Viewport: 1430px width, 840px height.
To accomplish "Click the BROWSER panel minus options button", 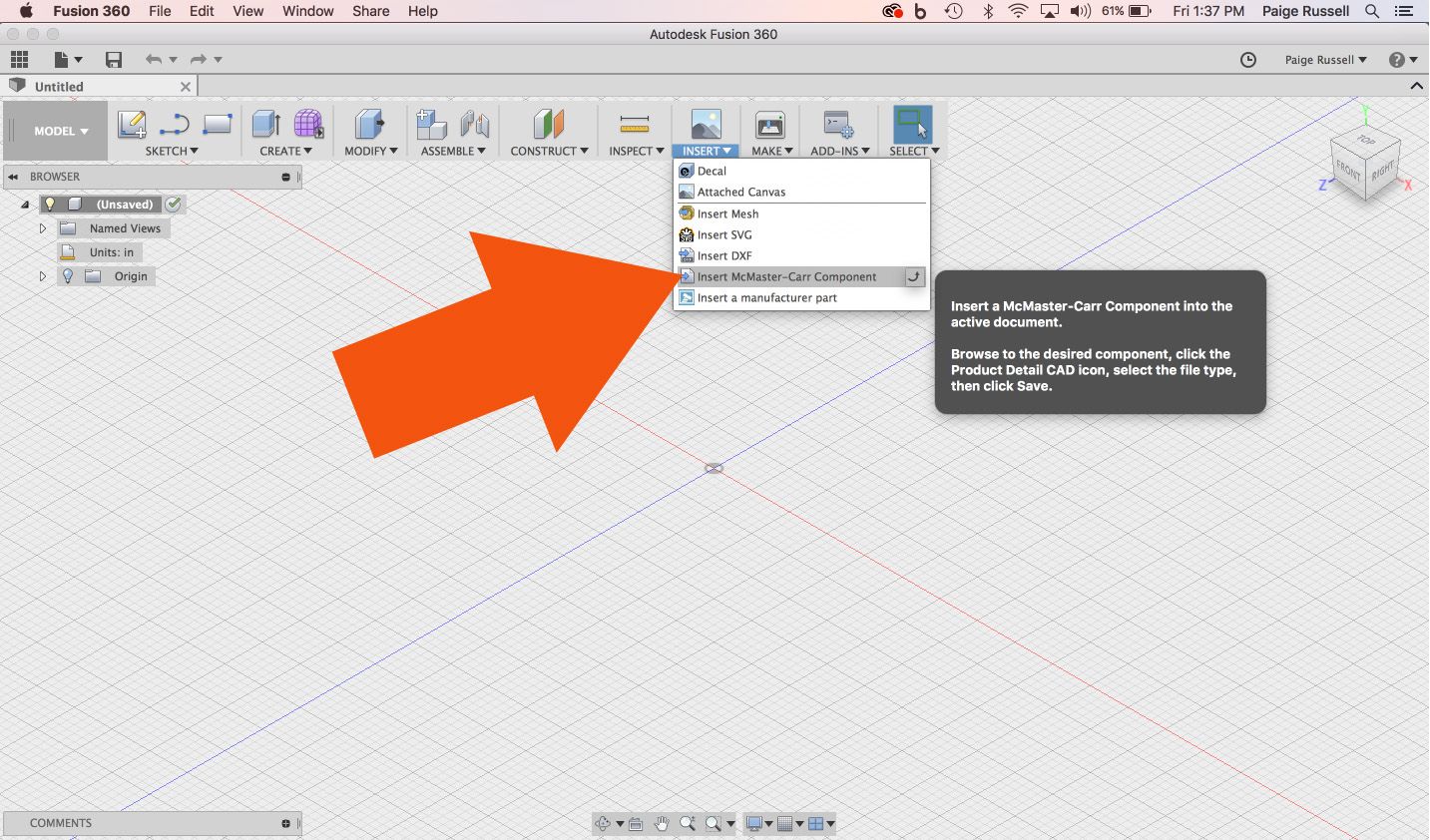I will click(x=285, y=178).
